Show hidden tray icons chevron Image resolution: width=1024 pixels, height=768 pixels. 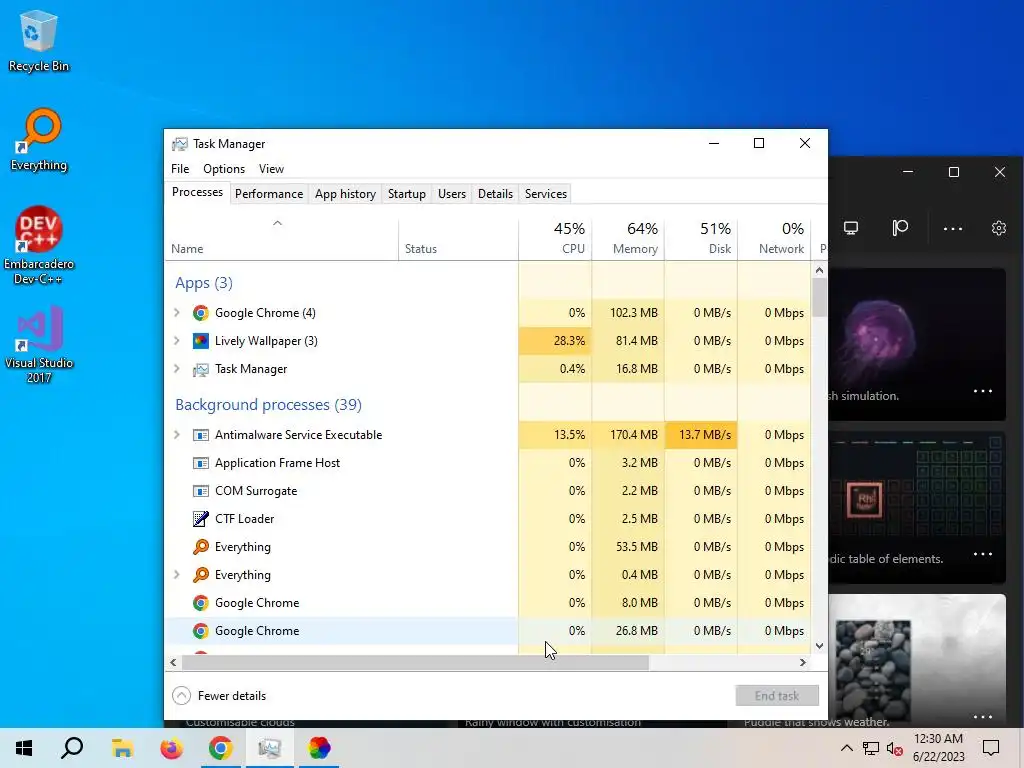click(x=846, y=748)
